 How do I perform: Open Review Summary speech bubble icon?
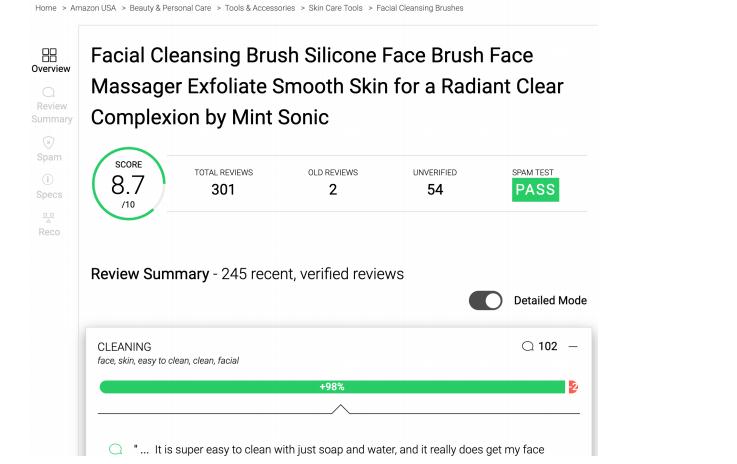tap(50, 92)
